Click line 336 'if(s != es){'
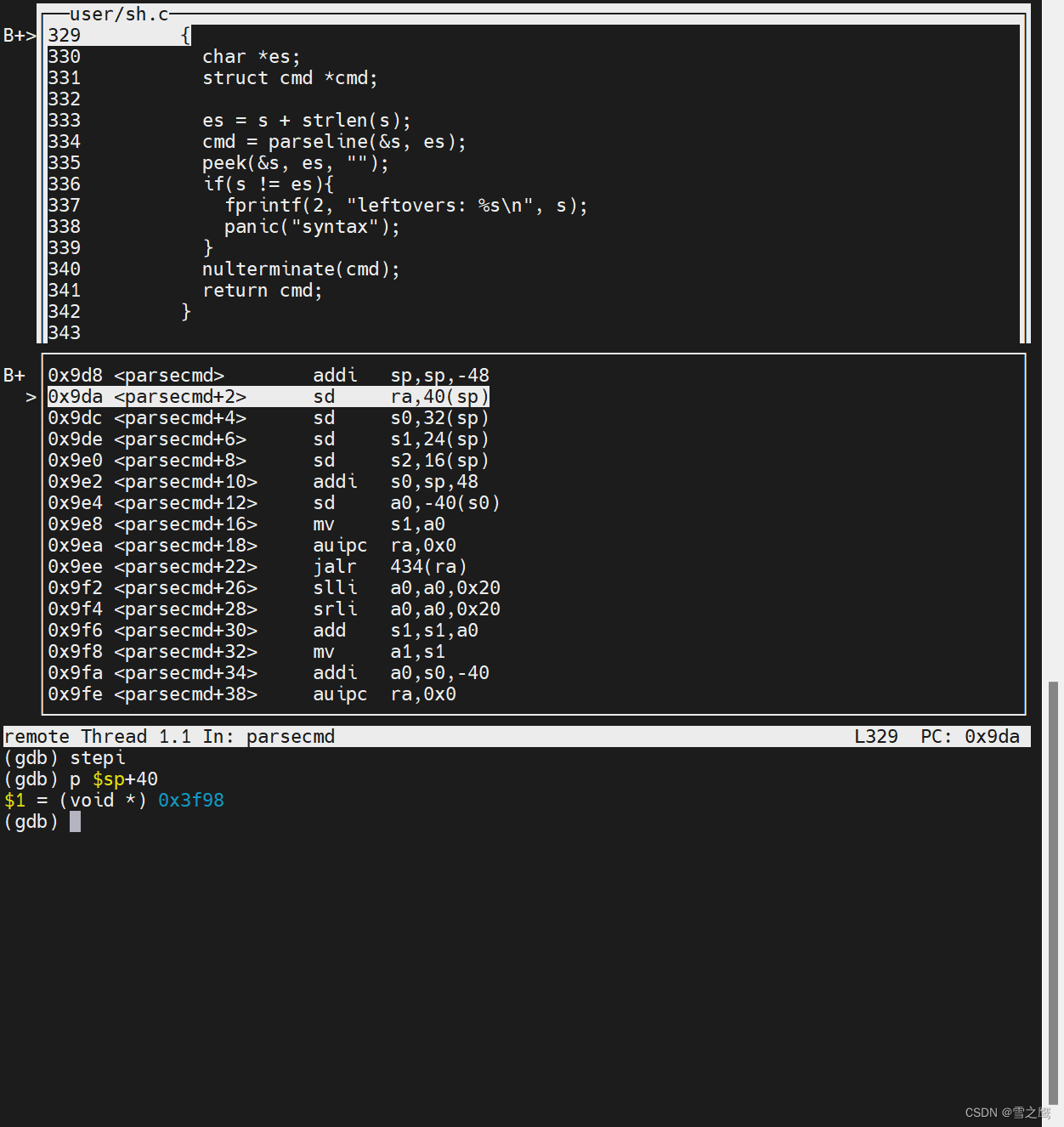The image size is (1064, 1127). click(x=269, y=184)
